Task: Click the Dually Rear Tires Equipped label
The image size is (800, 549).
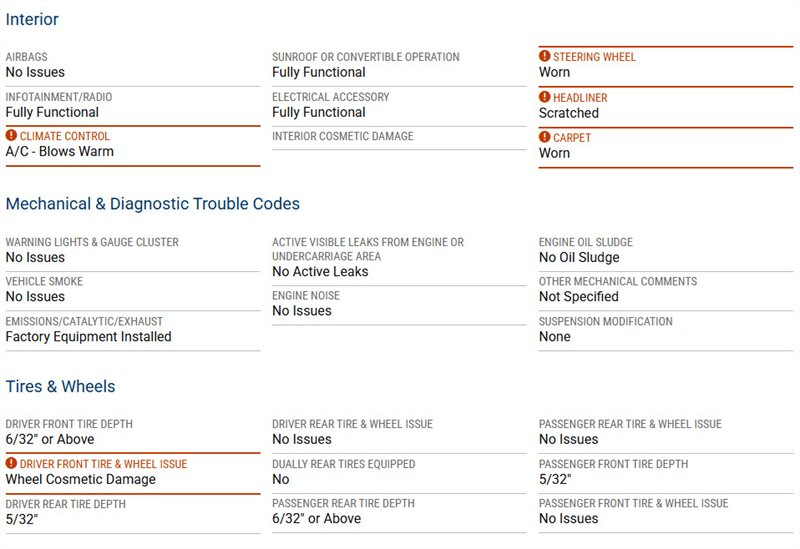Action: 344,464
